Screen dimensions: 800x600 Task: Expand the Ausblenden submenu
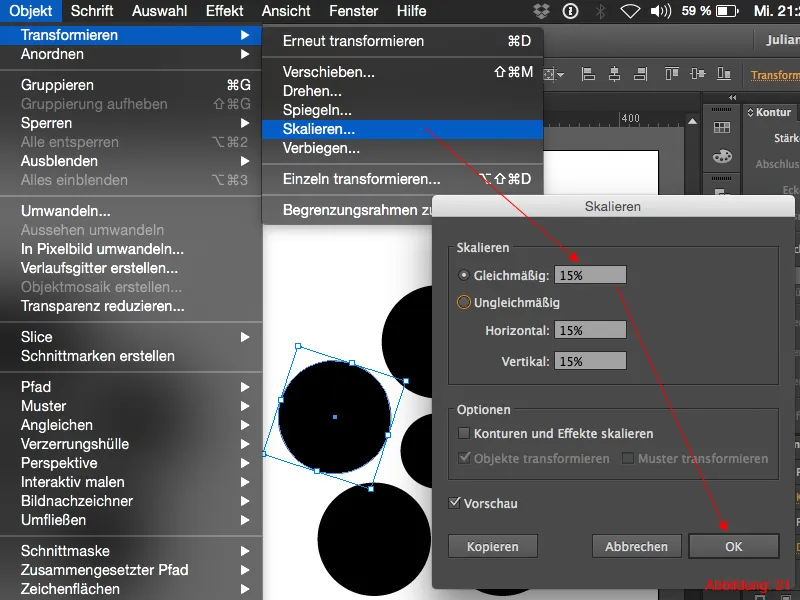[245, 161]
